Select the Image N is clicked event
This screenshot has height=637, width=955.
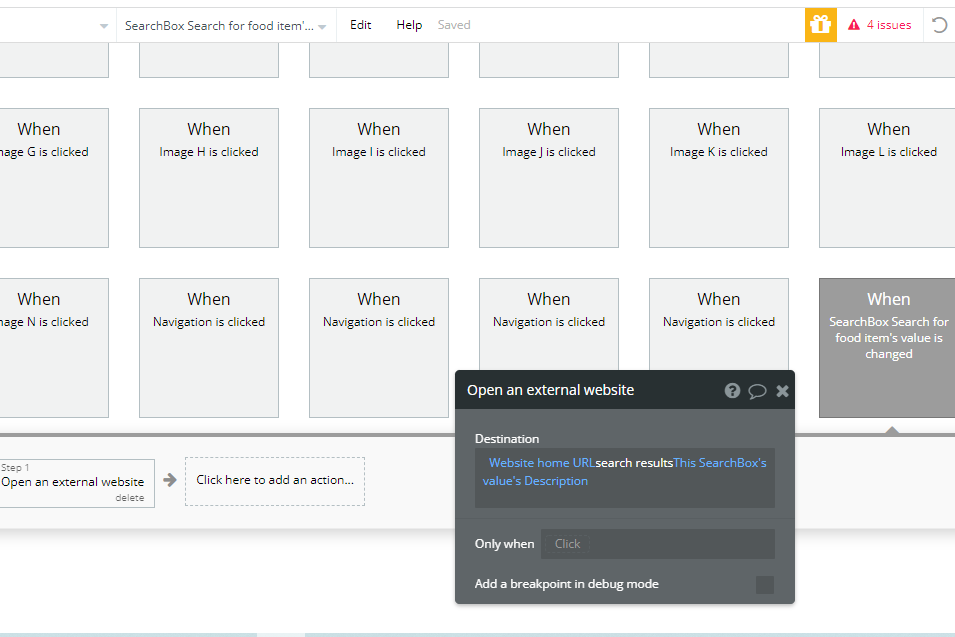54,348
